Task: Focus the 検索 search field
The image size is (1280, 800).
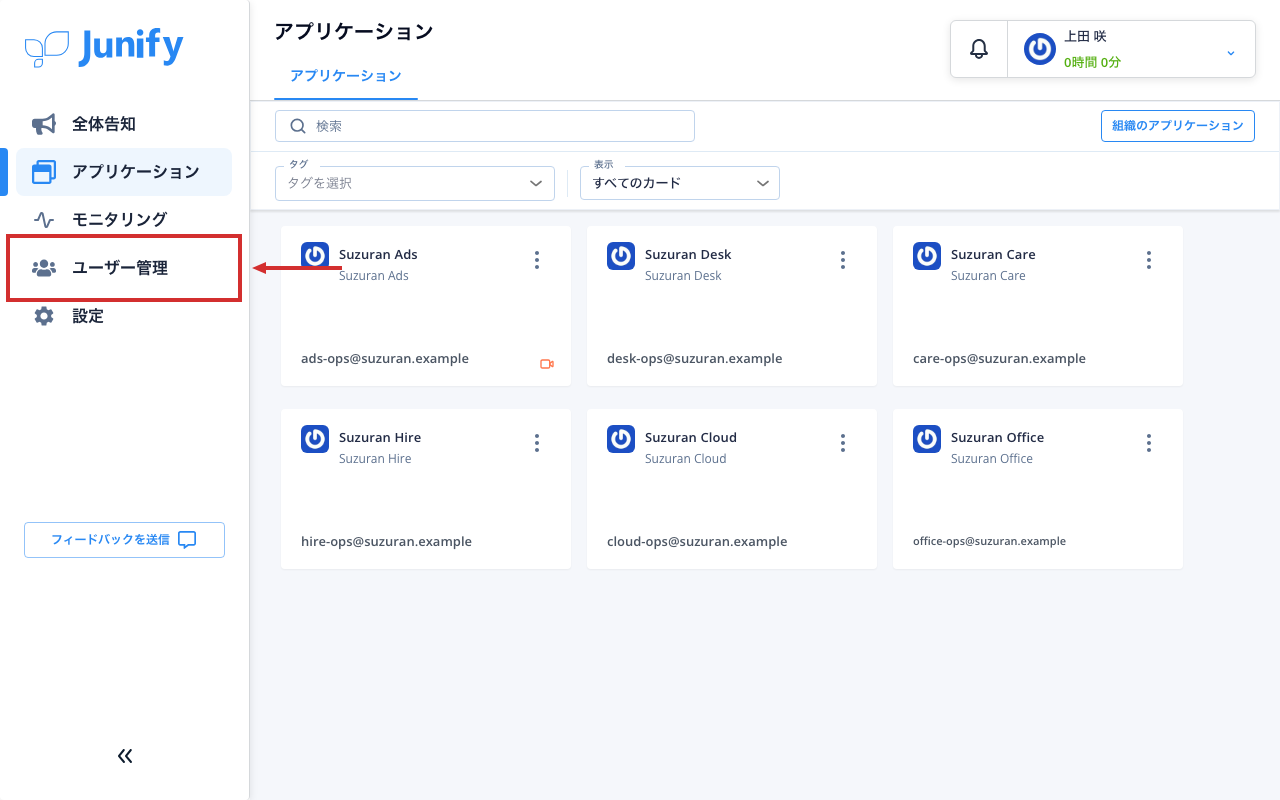Action: point(485,126)
